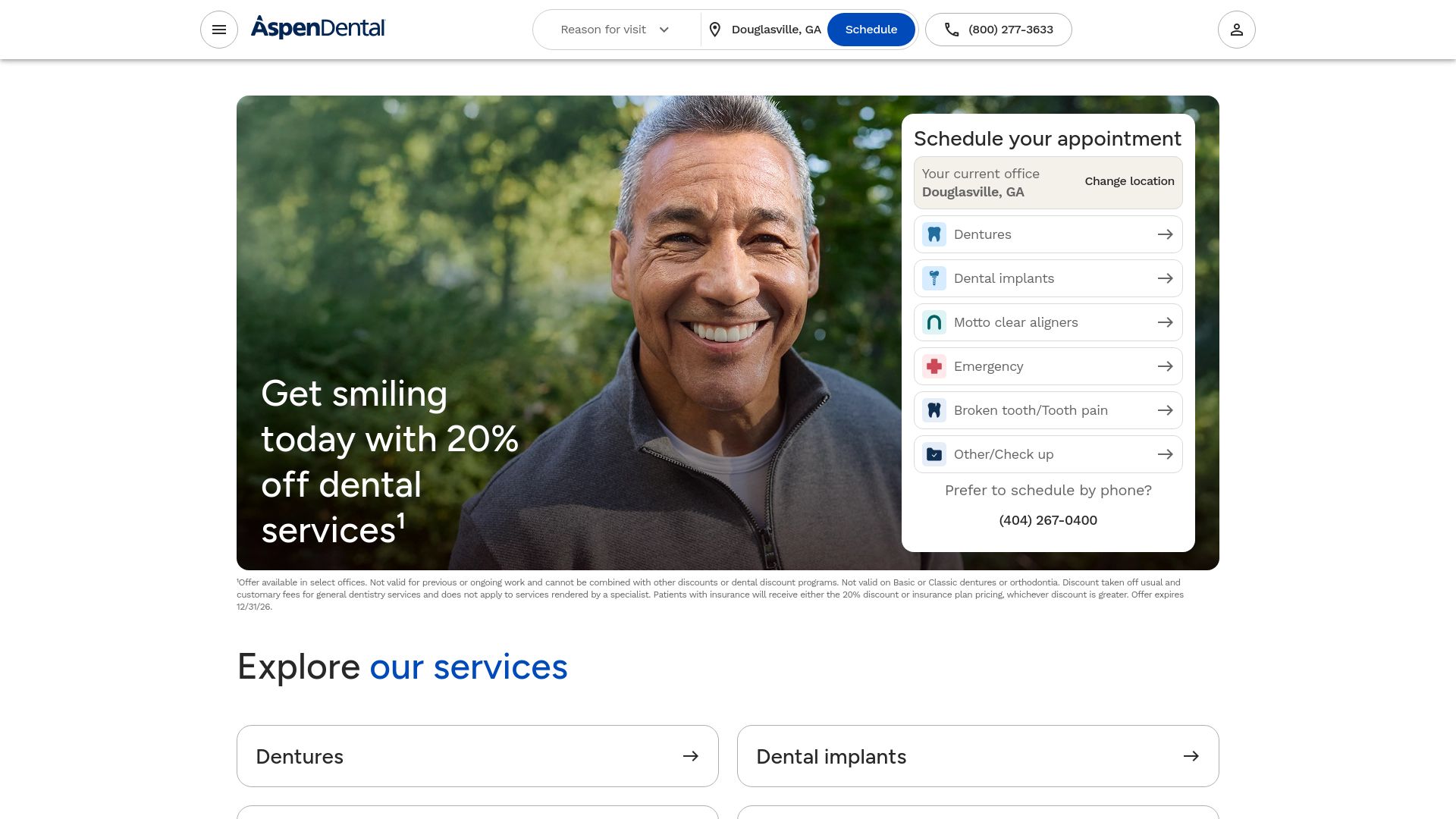Viewport: 1456px width, 819px height.
Task: Click the Aspen Dental logo
Action: pos(318,28)
